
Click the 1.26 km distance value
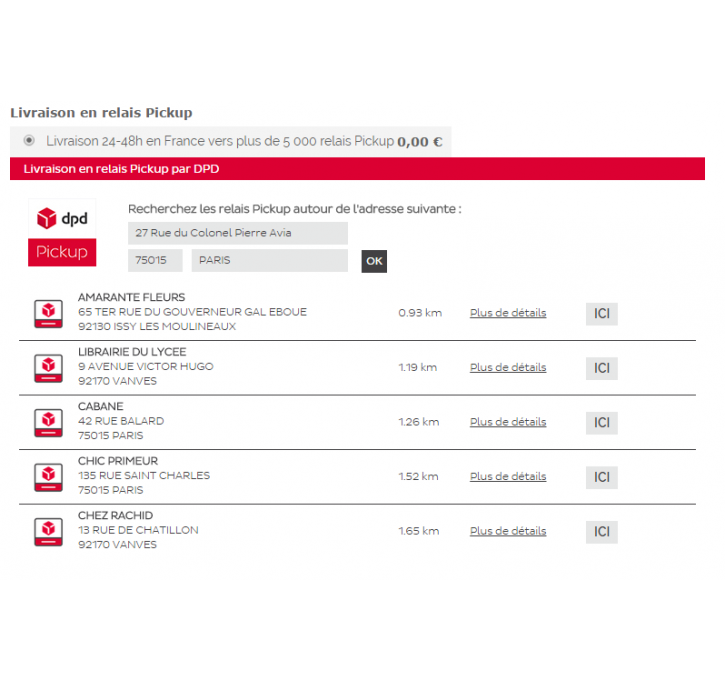tap(418, 422)
